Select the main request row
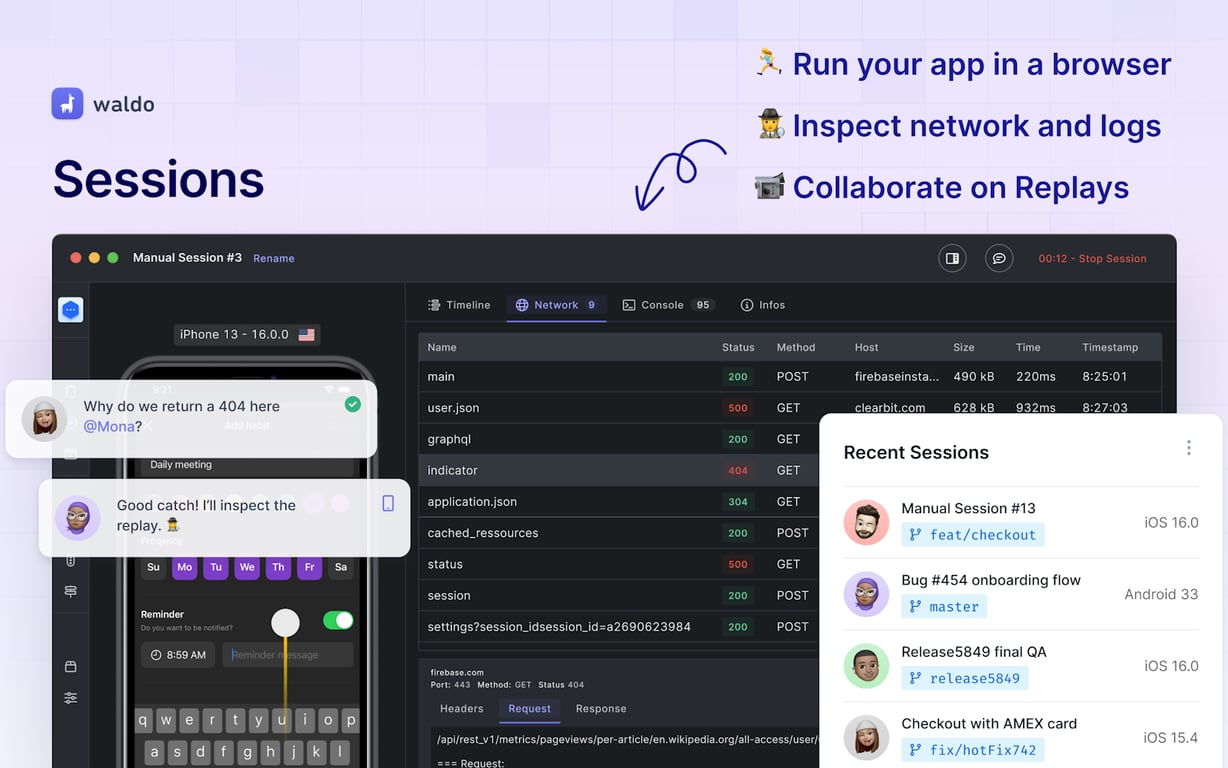The height and width of the screenshot is (768, 1228). coord(790,376)
